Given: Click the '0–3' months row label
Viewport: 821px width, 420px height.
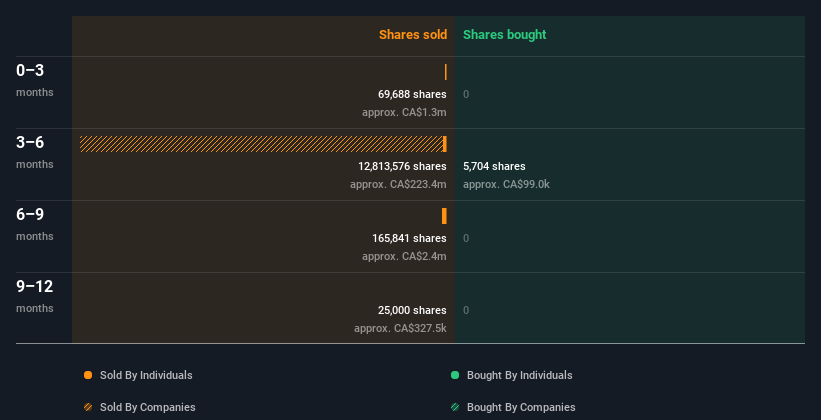Looking at the screenshot, I should point(30,70).
